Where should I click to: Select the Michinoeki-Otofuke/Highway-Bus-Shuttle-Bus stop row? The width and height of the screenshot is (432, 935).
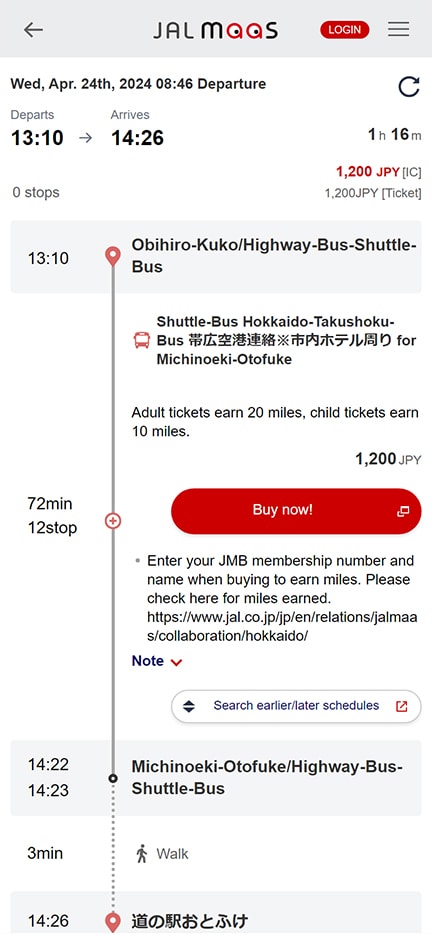[x=216, y=778]
